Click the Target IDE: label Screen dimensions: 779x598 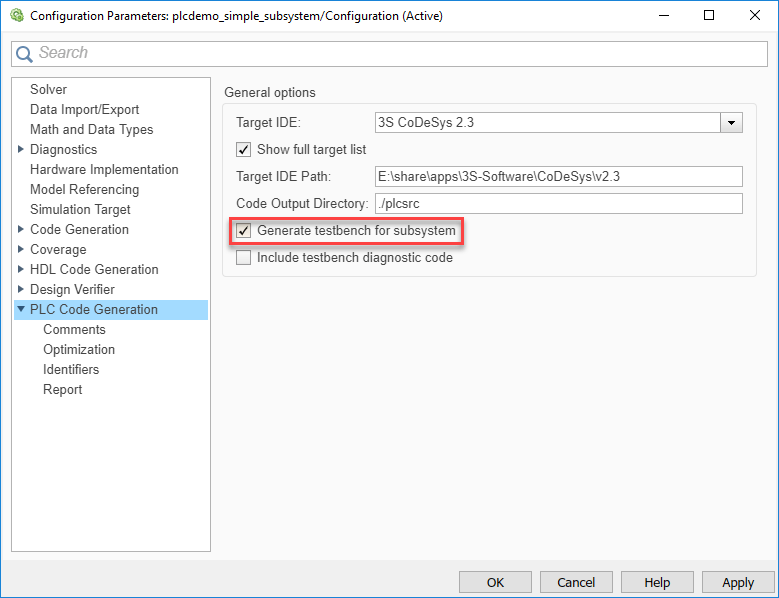pyautogui.click(x=269, y=123)
